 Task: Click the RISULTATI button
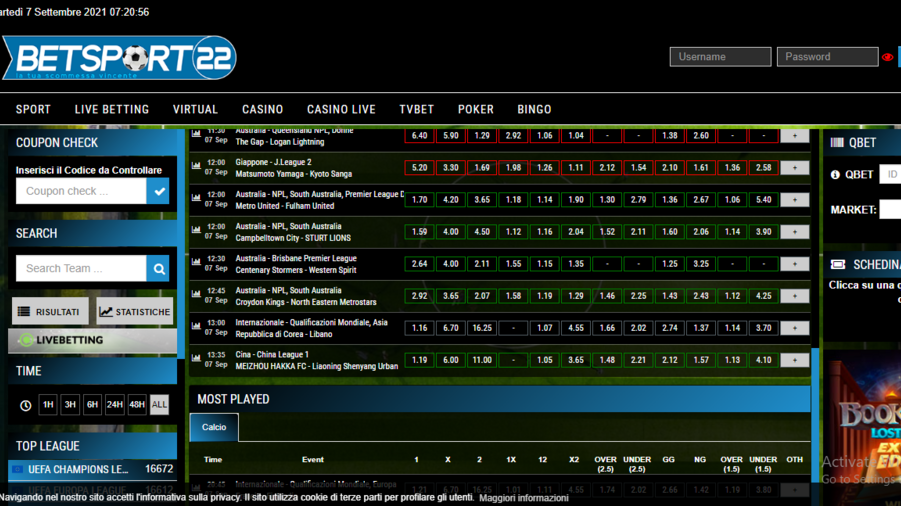pos(50,312)
